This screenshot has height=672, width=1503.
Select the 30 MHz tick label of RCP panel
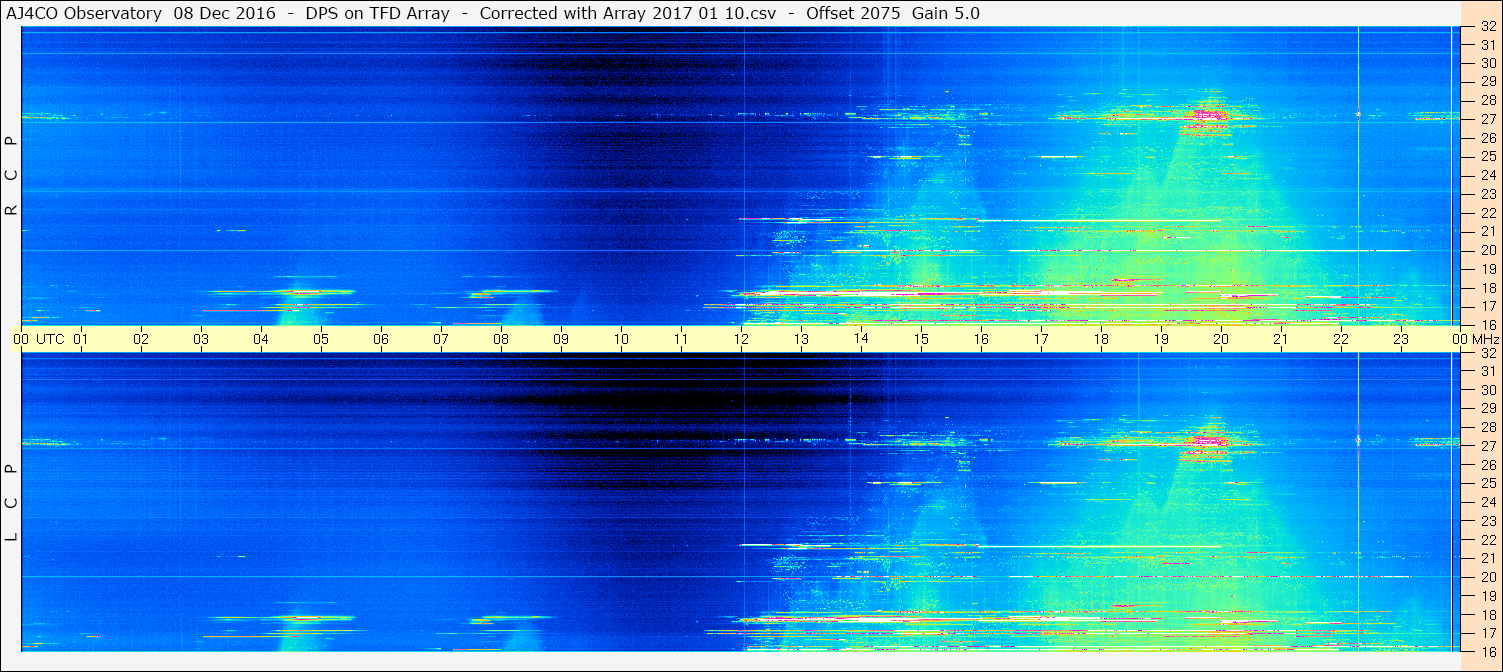[1488, 63]
